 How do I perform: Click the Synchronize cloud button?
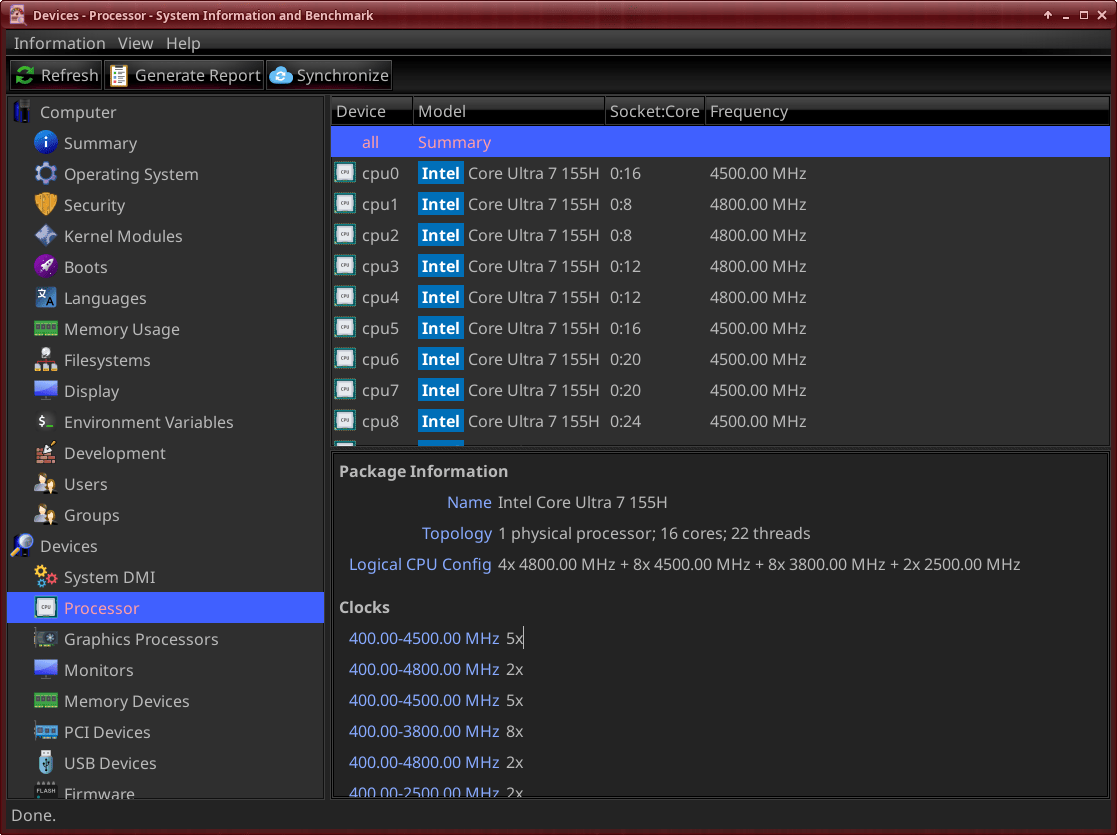click(329, 75)
